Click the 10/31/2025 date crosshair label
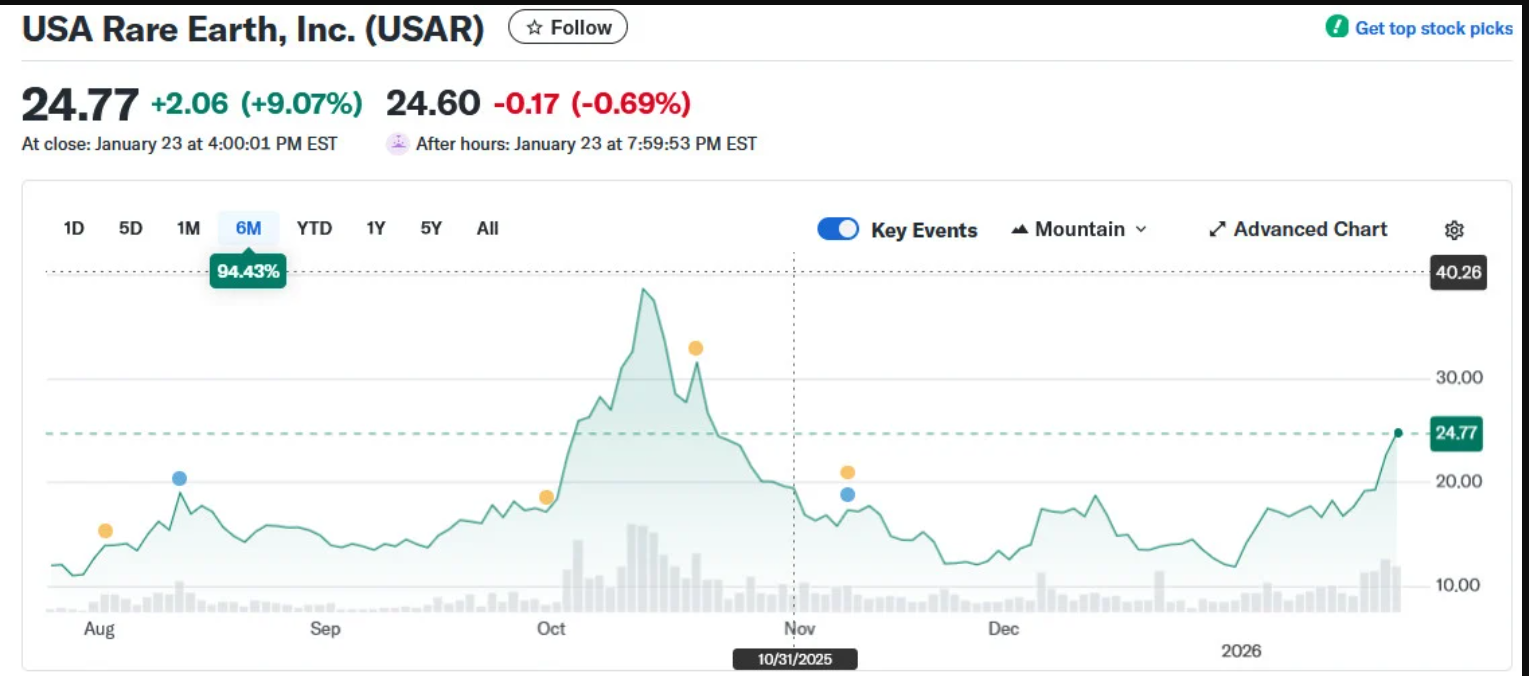 tap(795, 660)
